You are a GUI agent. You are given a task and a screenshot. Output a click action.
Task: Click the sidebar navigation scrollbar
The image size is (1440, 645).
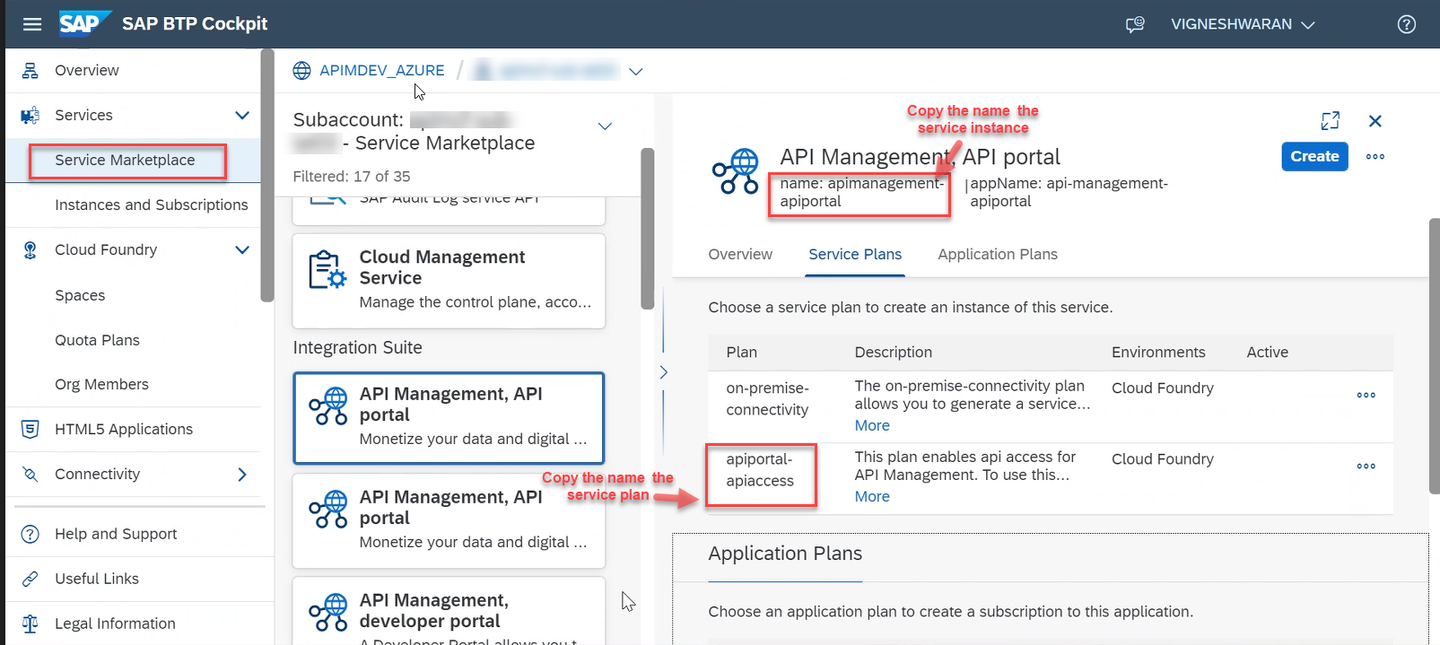(x=267, y=175)
